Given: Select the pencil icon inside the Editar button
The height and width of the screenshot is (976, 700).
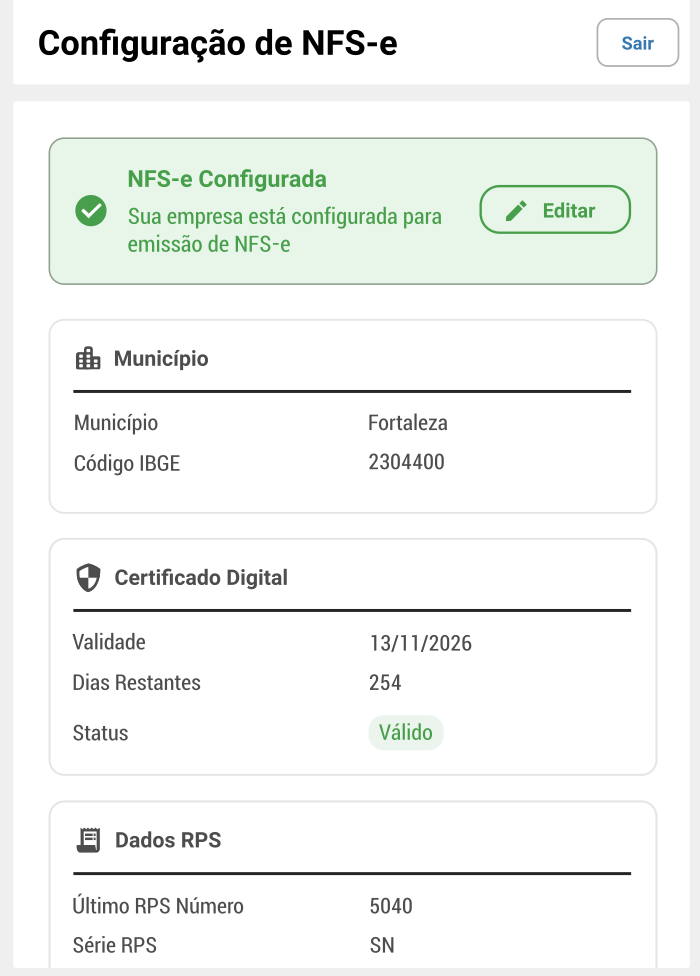Looking at the screenshot, I should pyautogui.click(x=514, y=210).
